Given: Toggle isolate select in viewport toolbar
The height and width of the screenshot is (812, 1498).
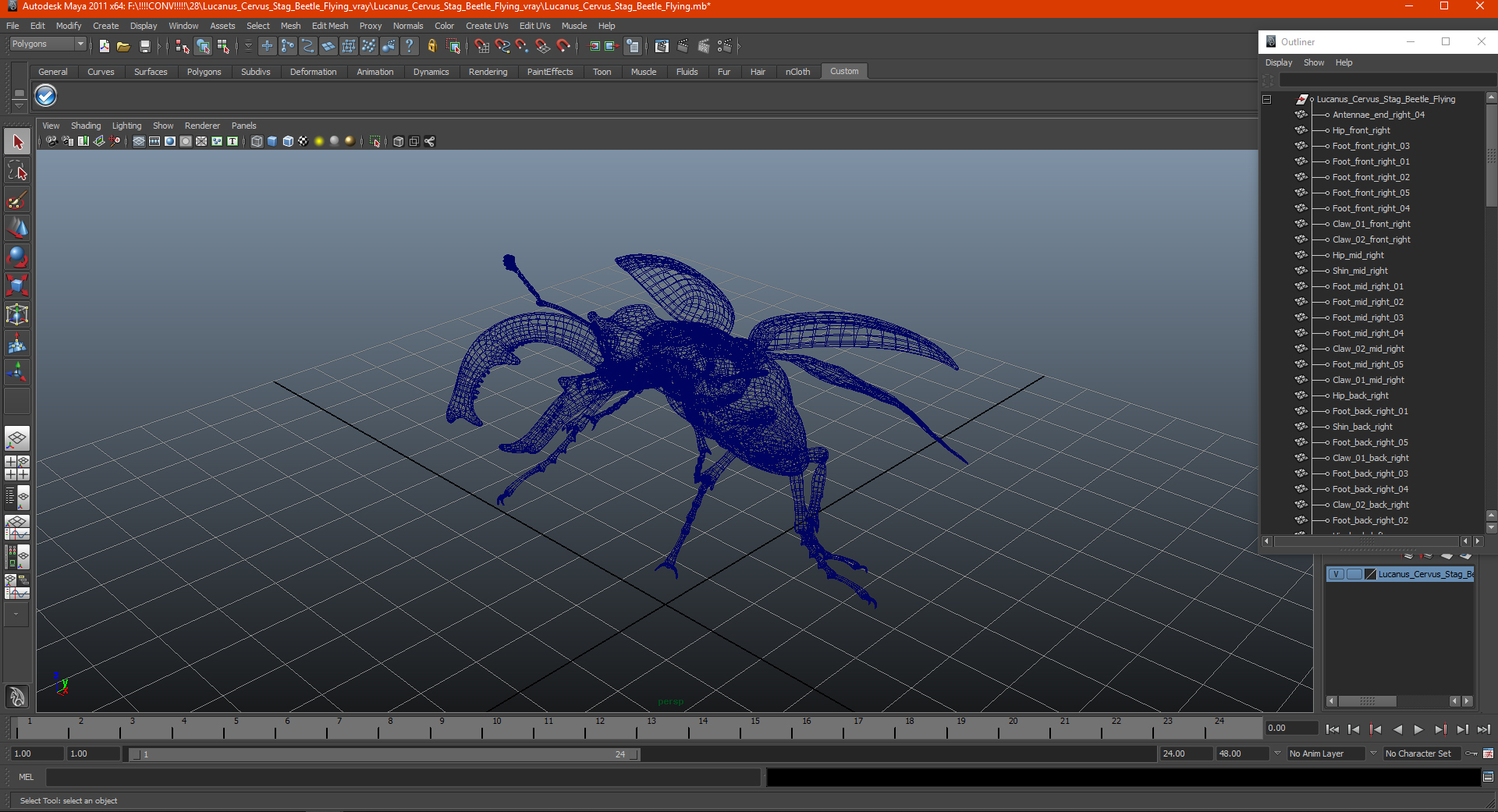Looking at the screenshot, I should coord(375,141).
